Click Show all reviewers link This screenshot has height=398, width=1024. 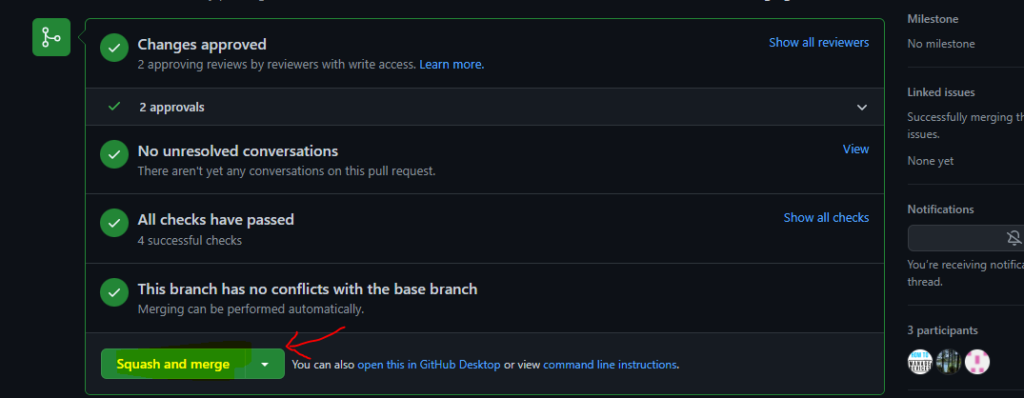[819, 42]
